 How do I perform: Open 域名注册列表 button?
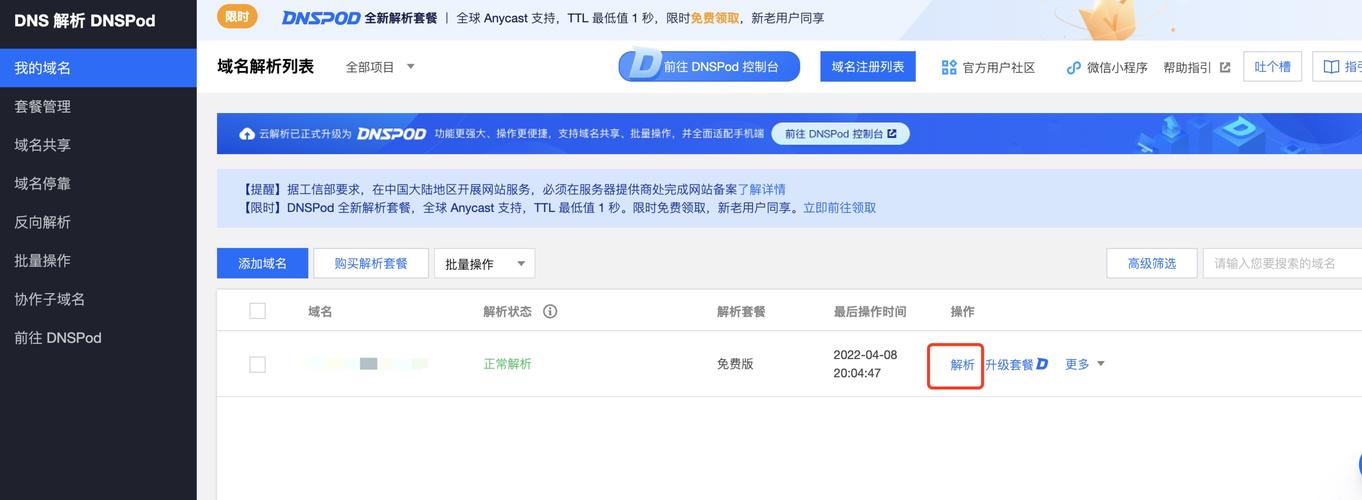868,66
